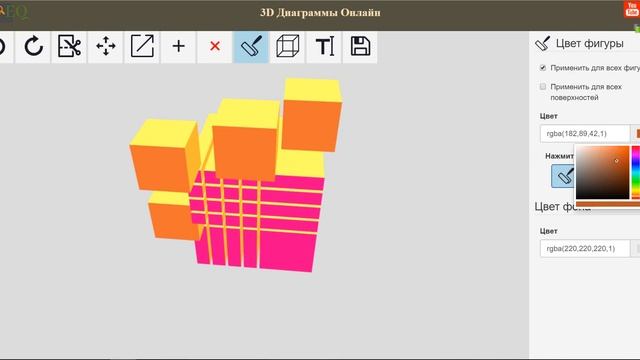Activate the move arrows tool

[106, 46]
